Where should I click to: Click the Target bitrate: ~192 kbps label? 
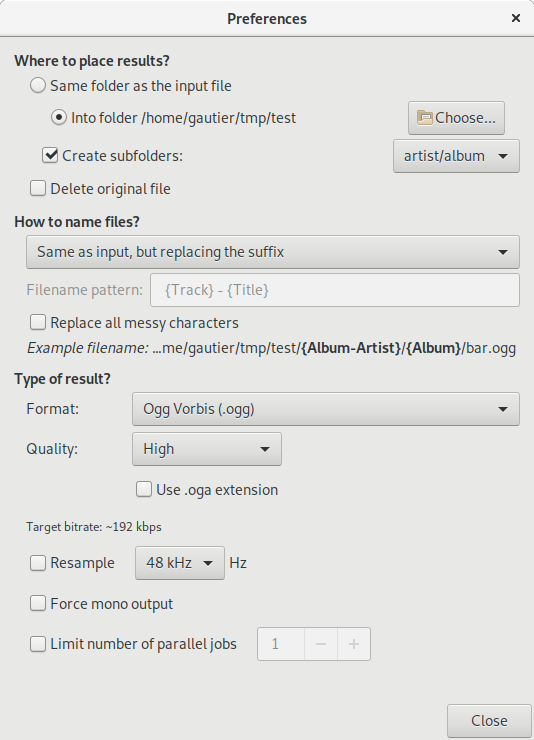coord(94,527)
